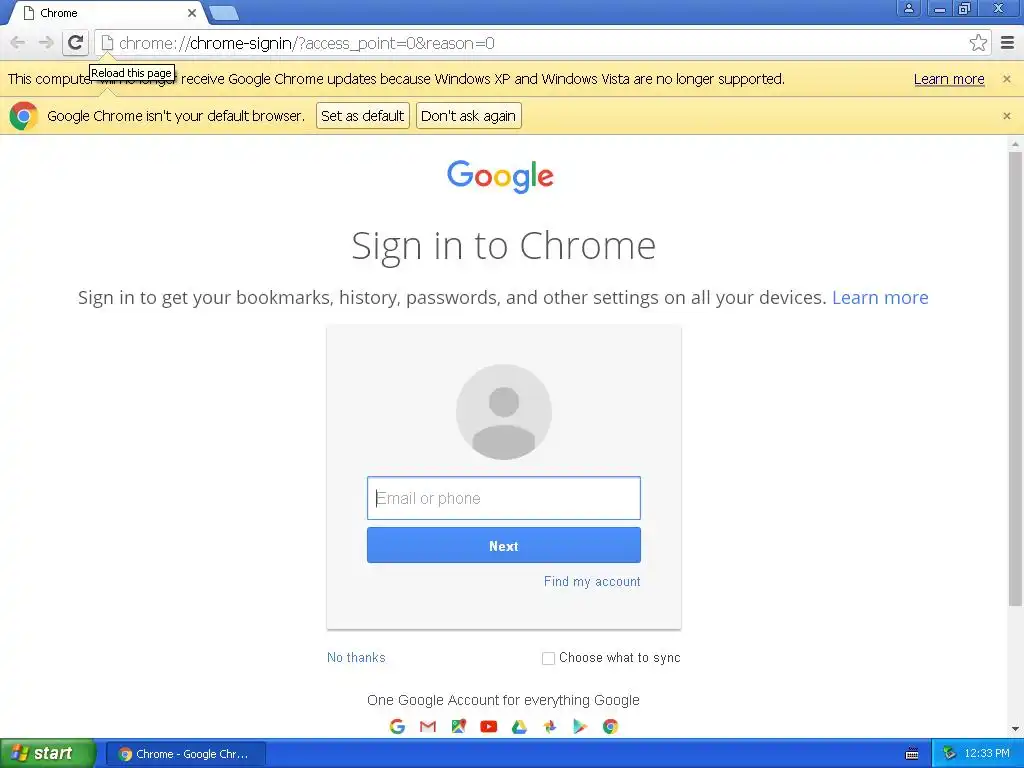Click the Google G icon at the bottom
This screenshot has height=768, width=1024.
tap(397, 726)
